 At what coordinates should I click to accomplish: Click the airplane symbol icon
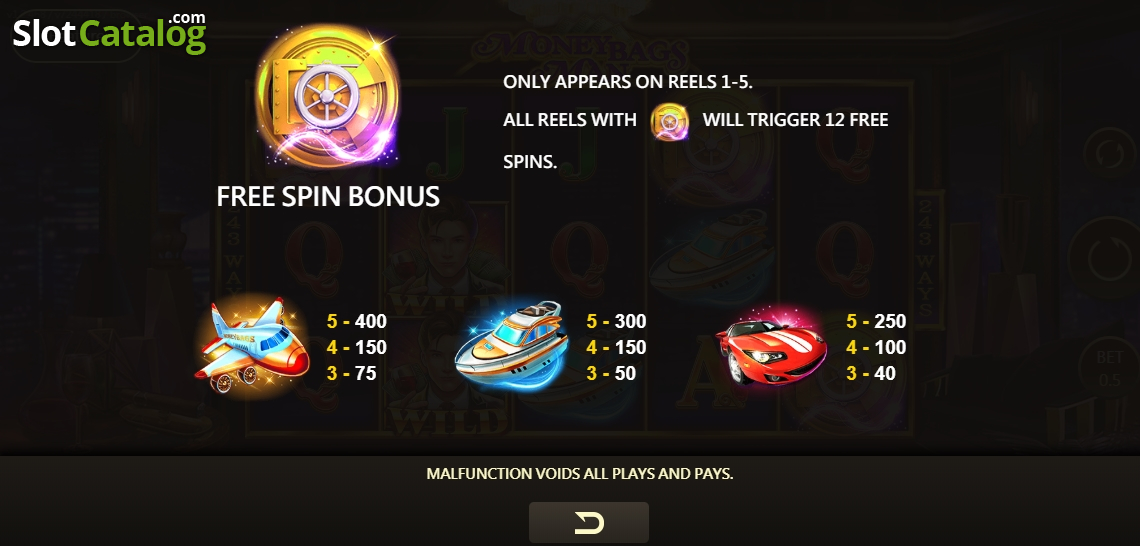[252, 347]
